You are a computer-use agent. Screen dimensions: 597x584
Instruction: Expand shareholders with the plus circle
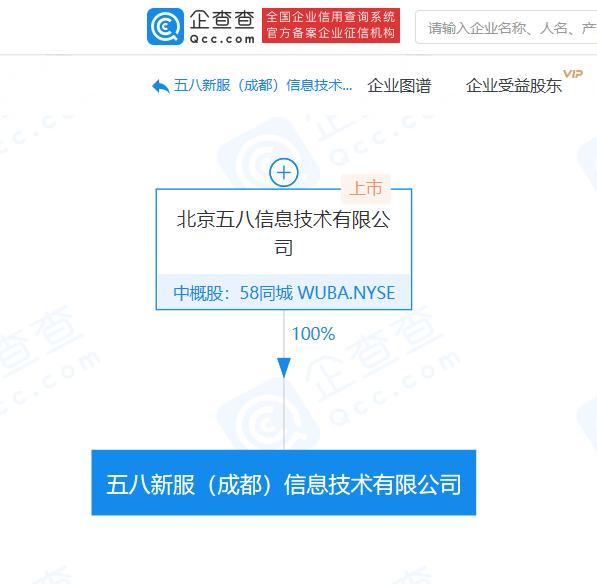(284, 172)
